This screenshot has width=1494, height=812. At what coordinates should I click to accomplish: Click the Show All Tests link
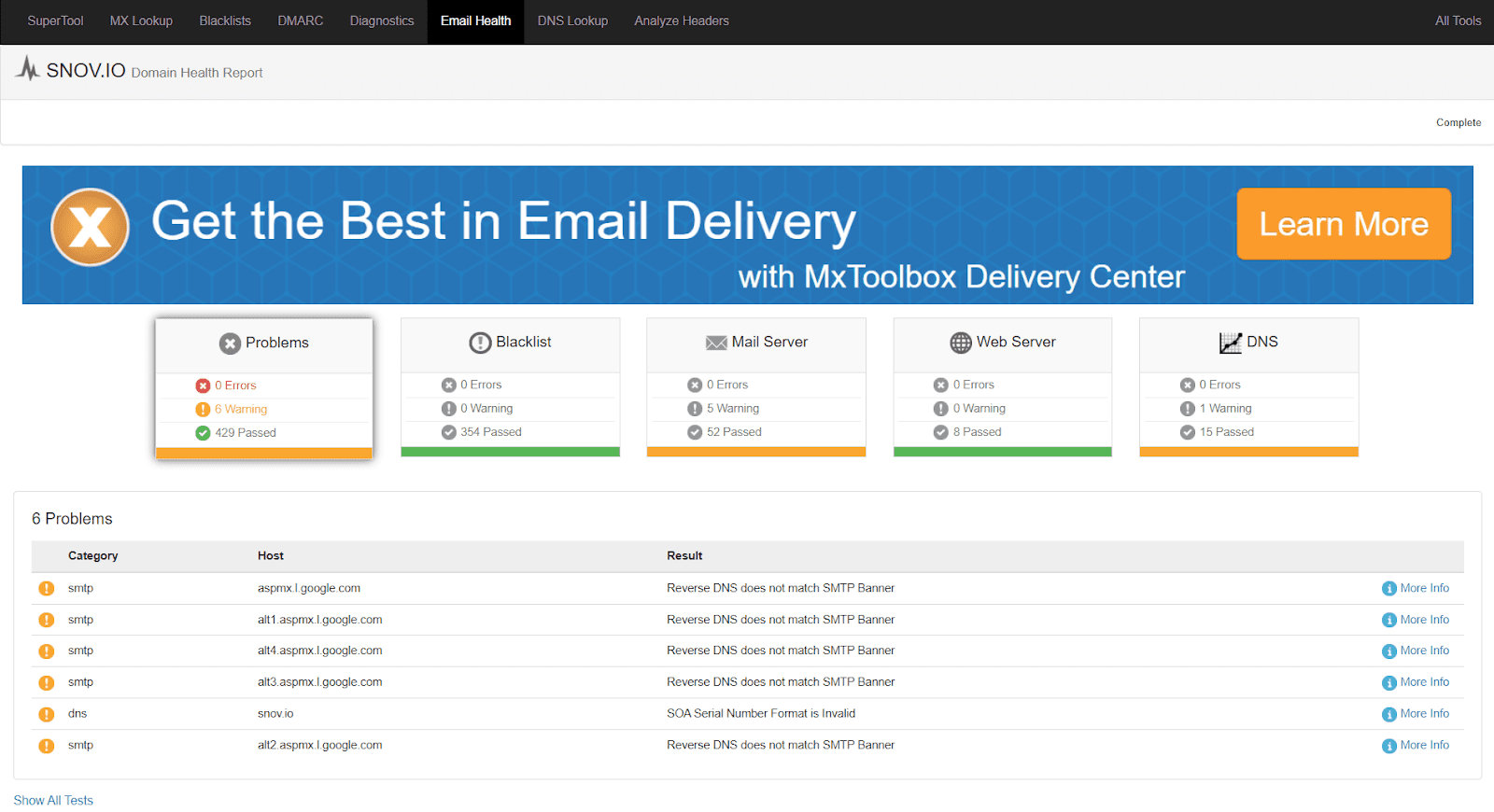pyautogui.click(x=53, y=801)
